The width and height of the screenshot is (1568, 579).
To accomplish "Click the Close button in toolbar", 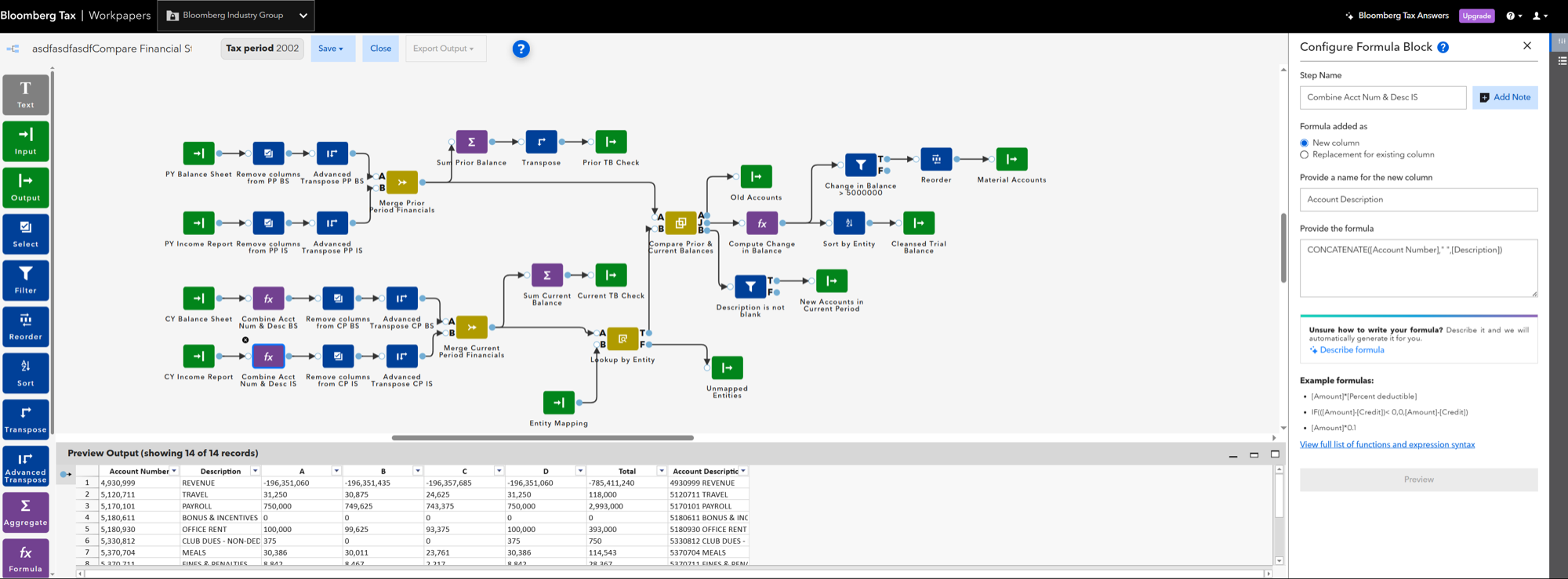I will coord(380,49).
